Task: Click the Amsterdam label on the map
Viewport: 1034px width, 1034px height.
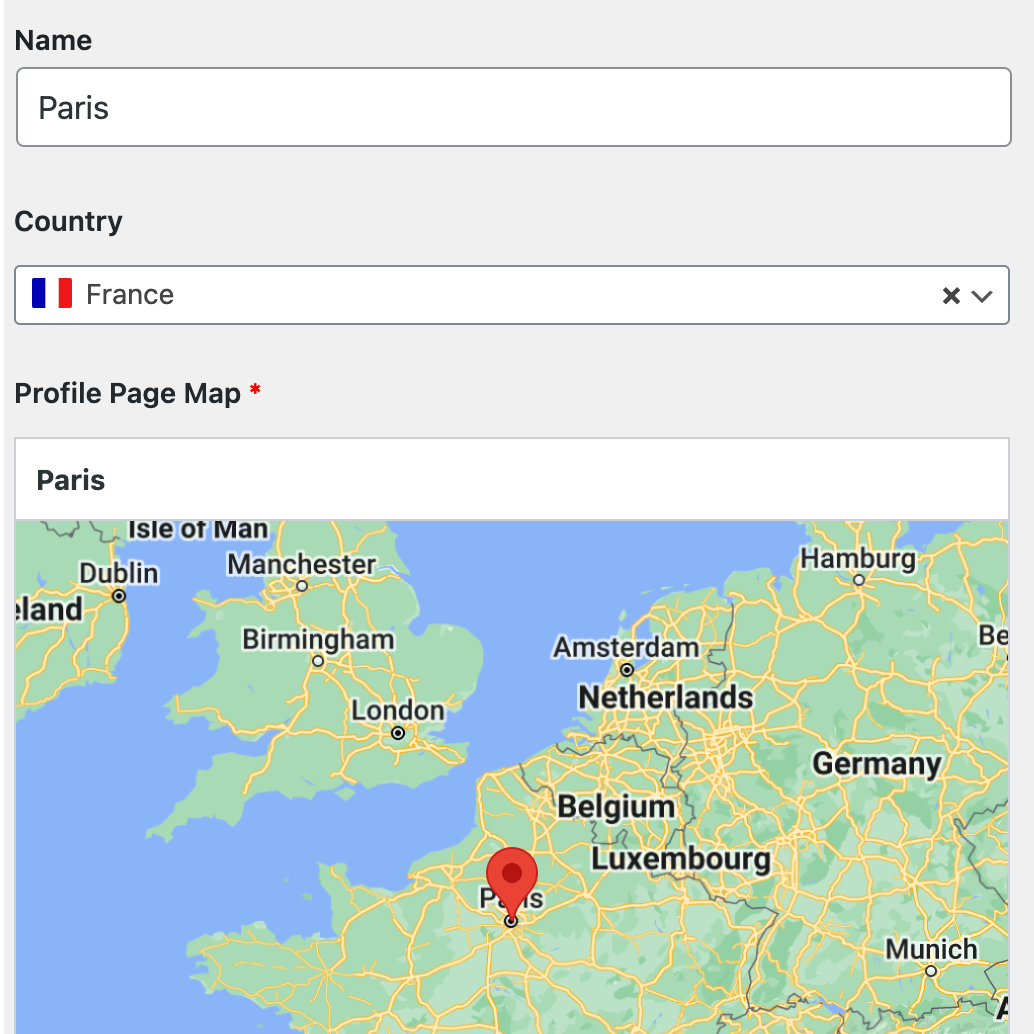Action: click(626, 647)
